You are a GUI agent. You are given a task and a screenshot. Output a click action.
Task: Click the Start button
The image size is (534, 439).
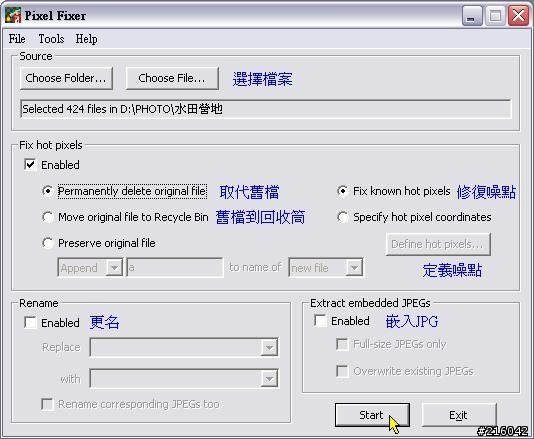coord(372,415)
